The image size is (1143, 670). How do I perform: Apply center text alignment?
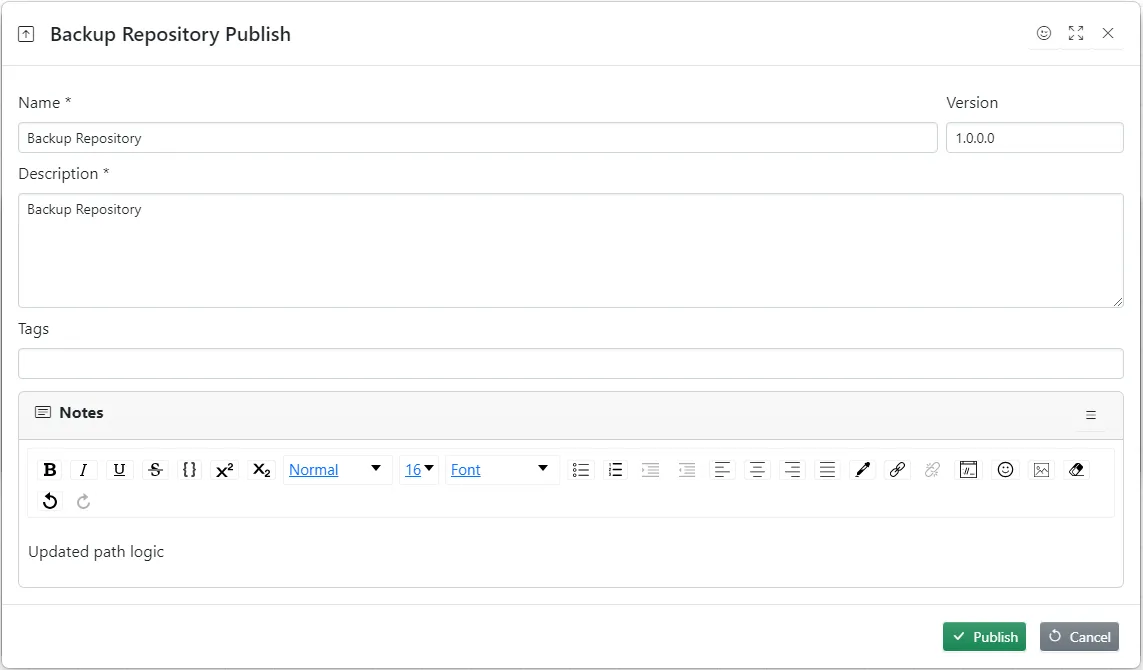tap(757, 469)
